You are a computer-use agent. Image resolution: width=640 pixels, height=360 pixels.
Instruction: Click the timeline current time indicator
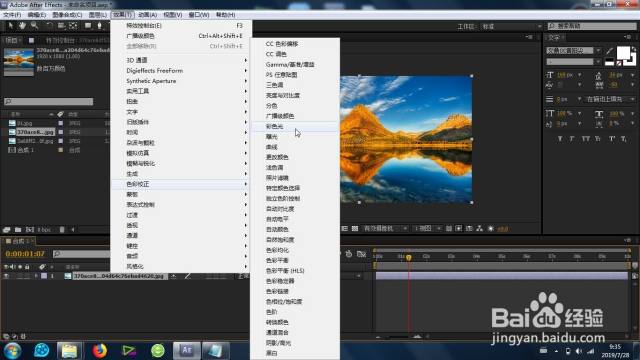[x=409, y=257]
